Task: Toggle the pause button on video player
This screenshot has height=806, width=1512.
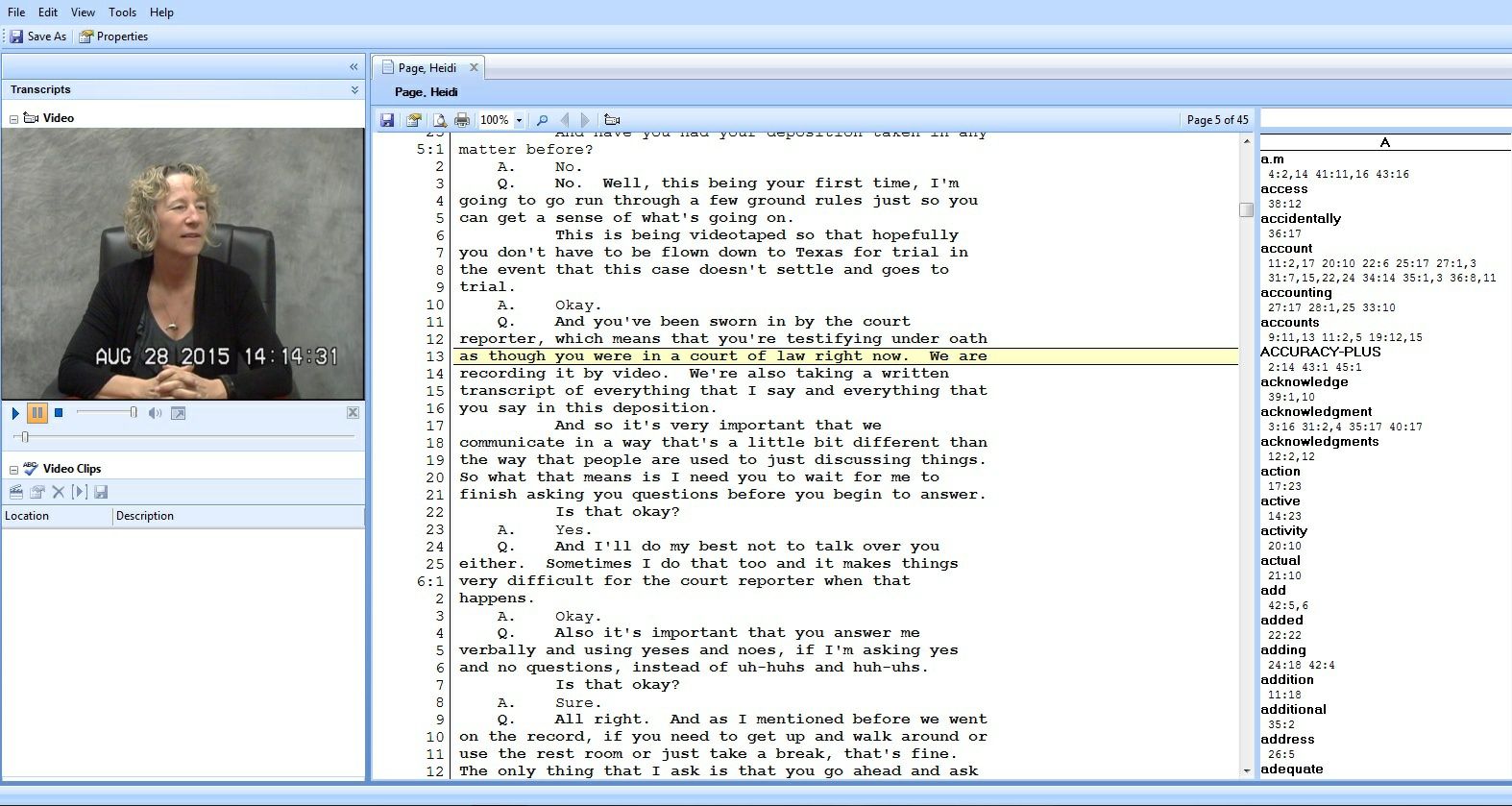Action: [x=37, y=413]
